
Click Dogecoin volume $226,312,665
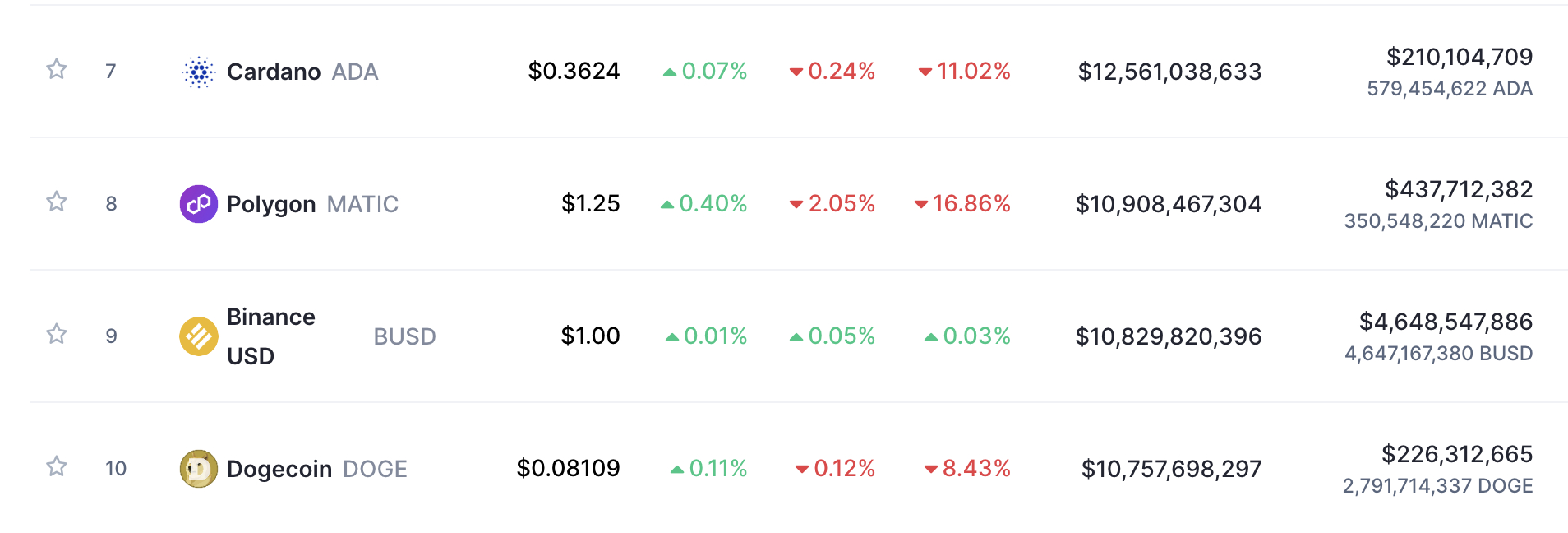pyautogui.click(x=1457, y=454)
